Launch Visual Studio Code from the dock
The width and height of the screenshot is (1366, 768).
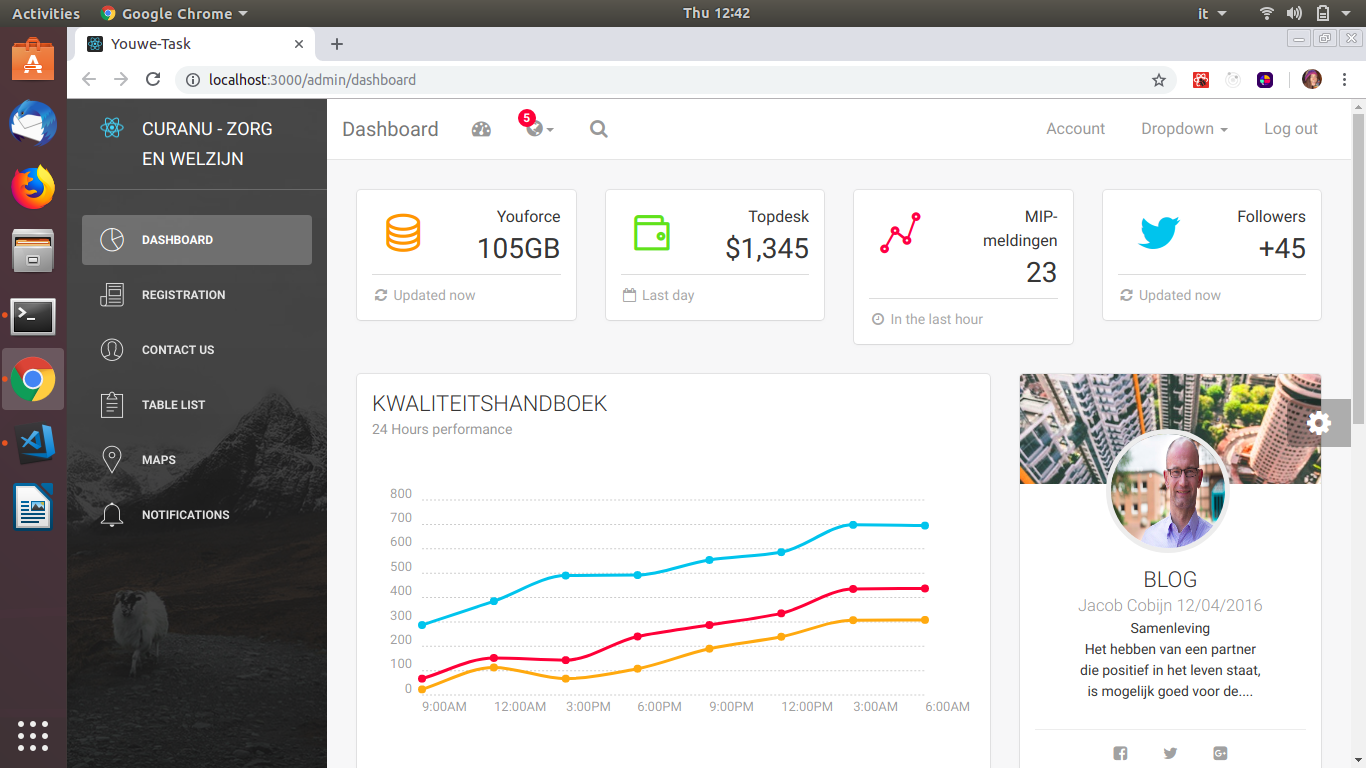coord(33,443)
